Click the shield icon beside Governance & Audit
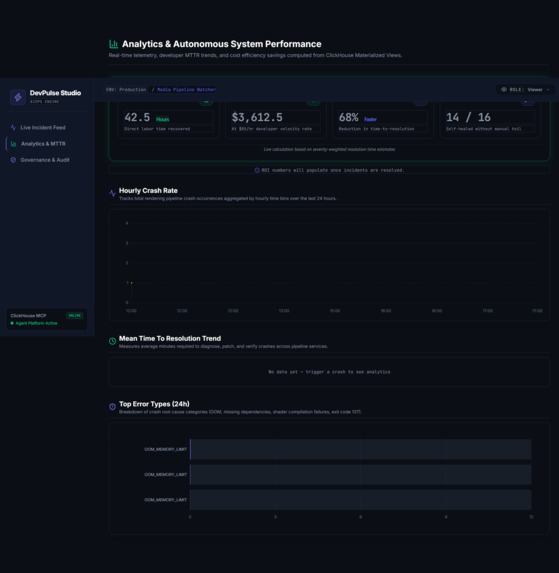 click(14, 160)
